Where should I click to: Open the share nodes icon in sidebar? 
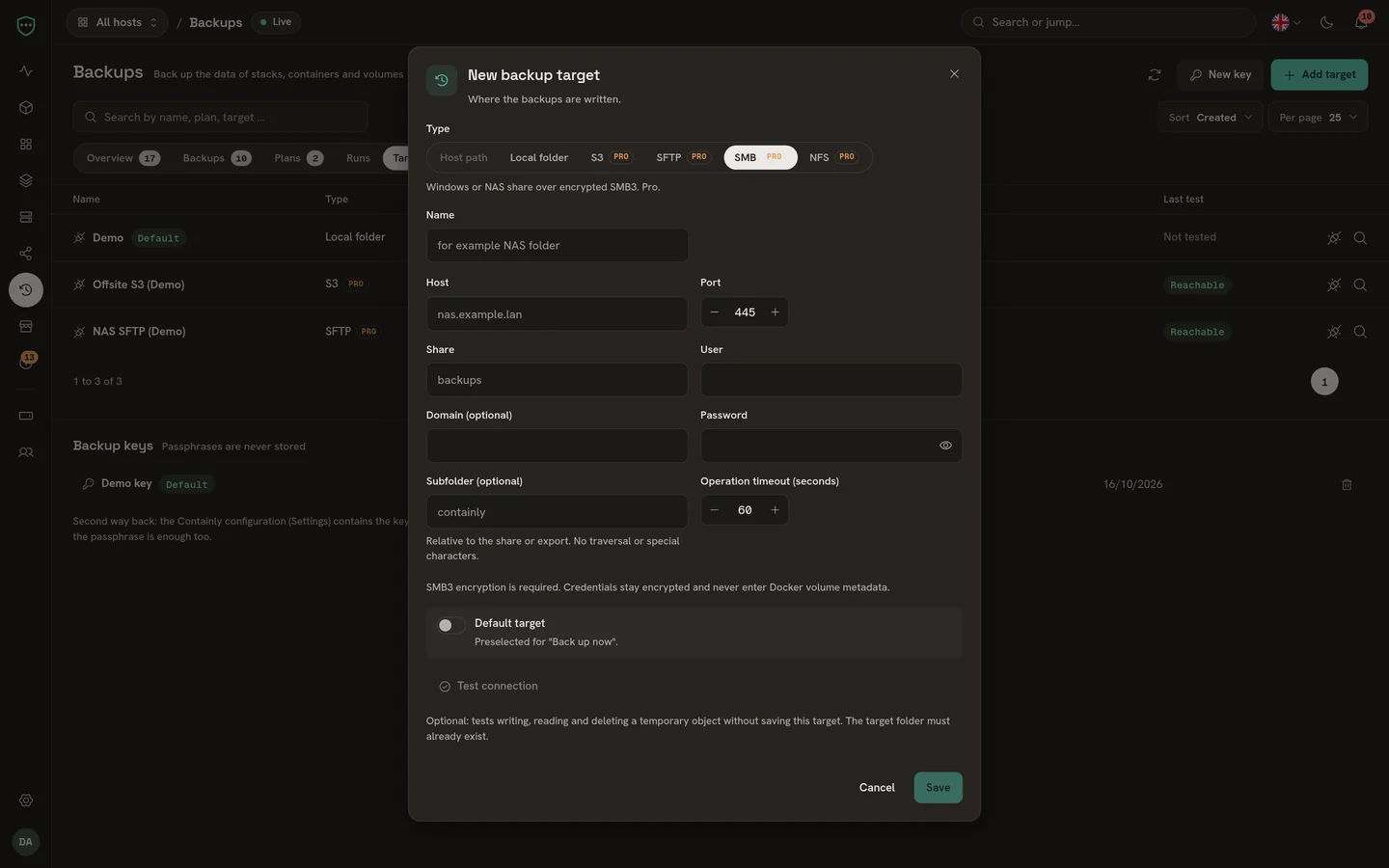pos(26,254)
